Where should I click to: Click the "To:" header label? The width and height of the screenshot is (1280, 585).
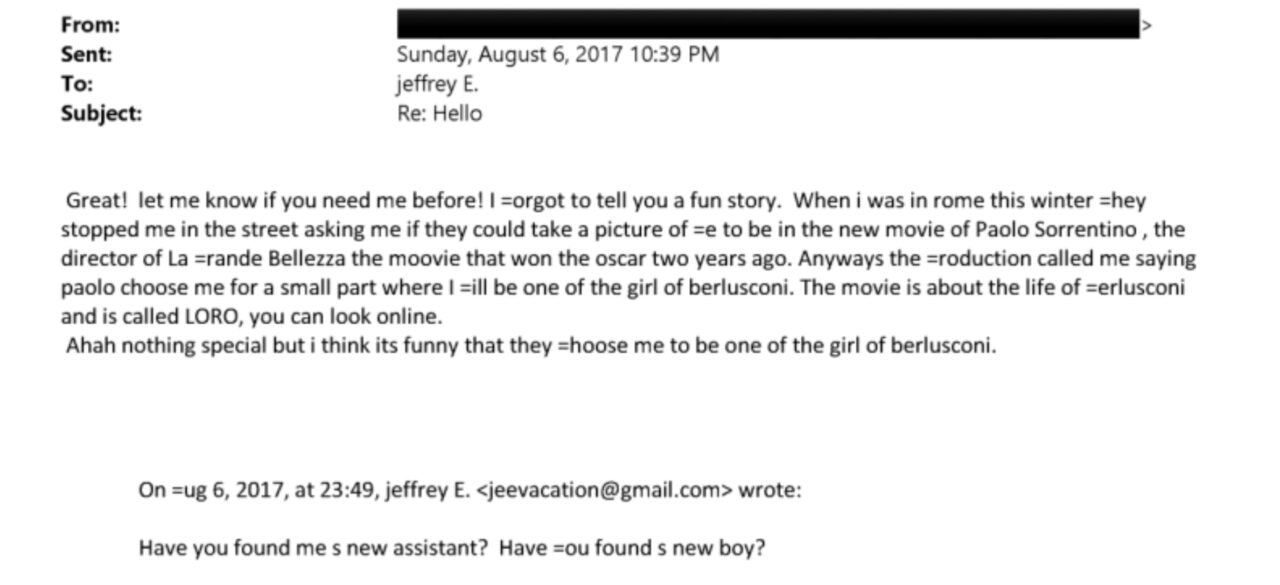click(x=77, y=84)
